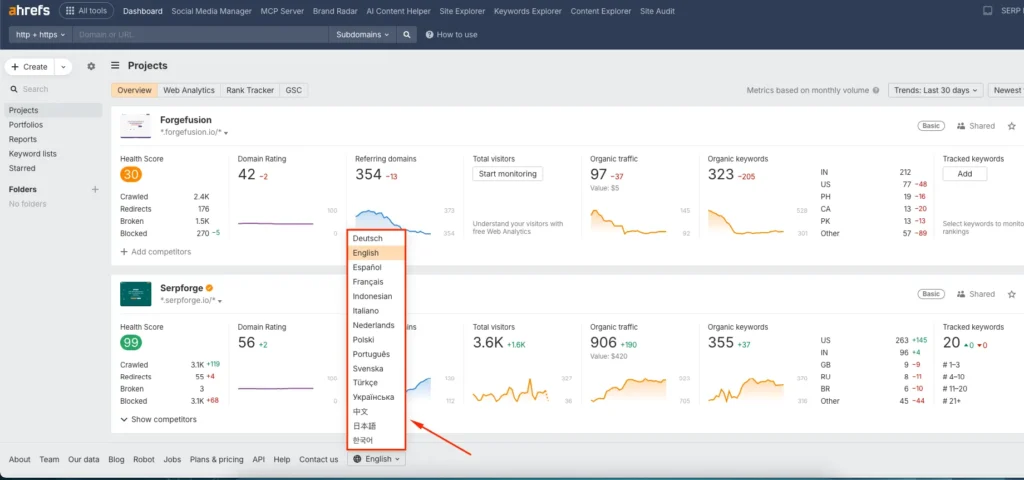Add a new folder with the plus icon

tap(95, 189)
